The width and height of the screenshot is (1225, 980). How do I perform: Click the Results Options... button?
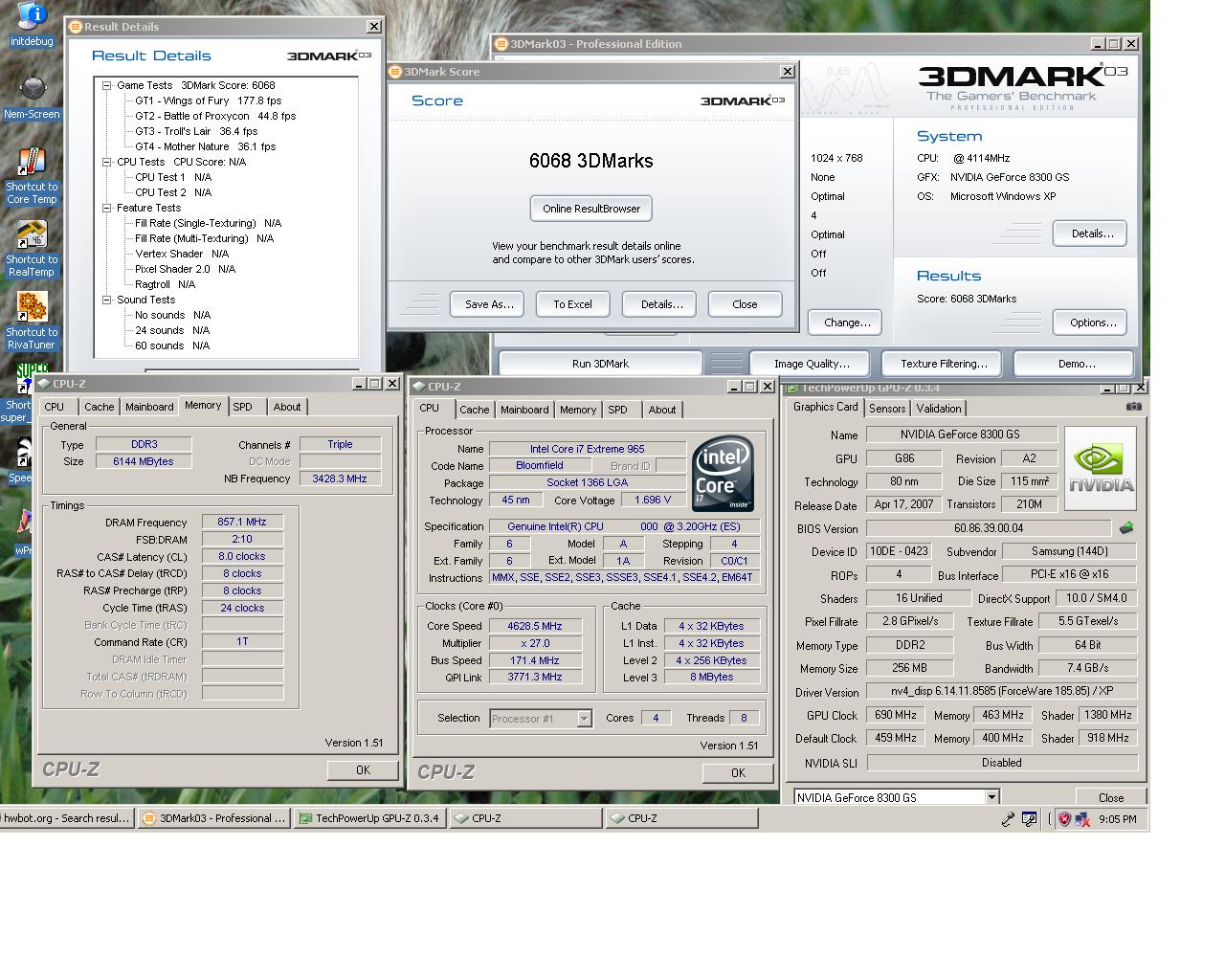click(x=1092, y=323)
